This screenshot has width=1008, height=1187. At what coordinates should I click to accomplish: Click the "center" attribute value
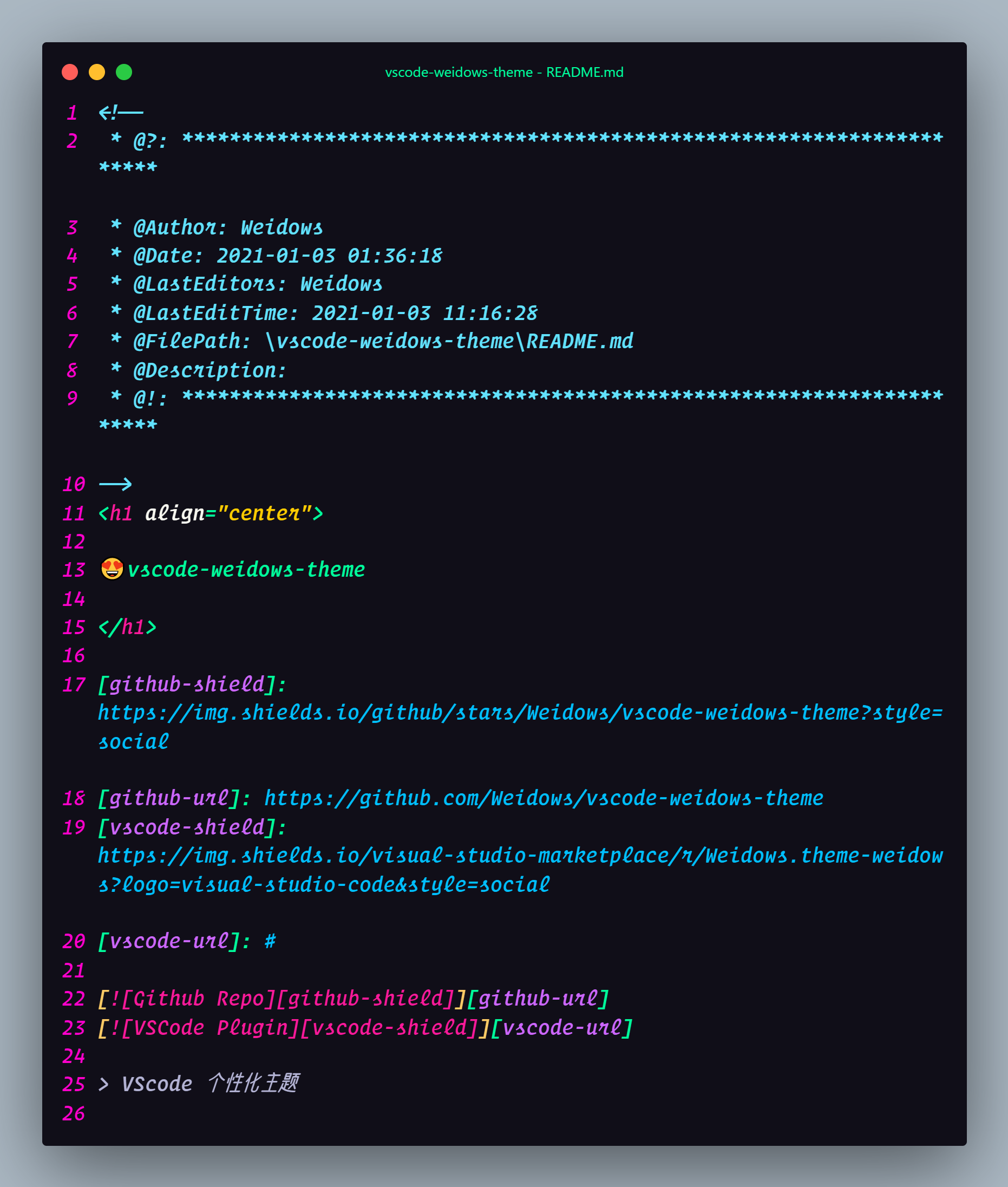pyautogui.click(x=265, y=513)
